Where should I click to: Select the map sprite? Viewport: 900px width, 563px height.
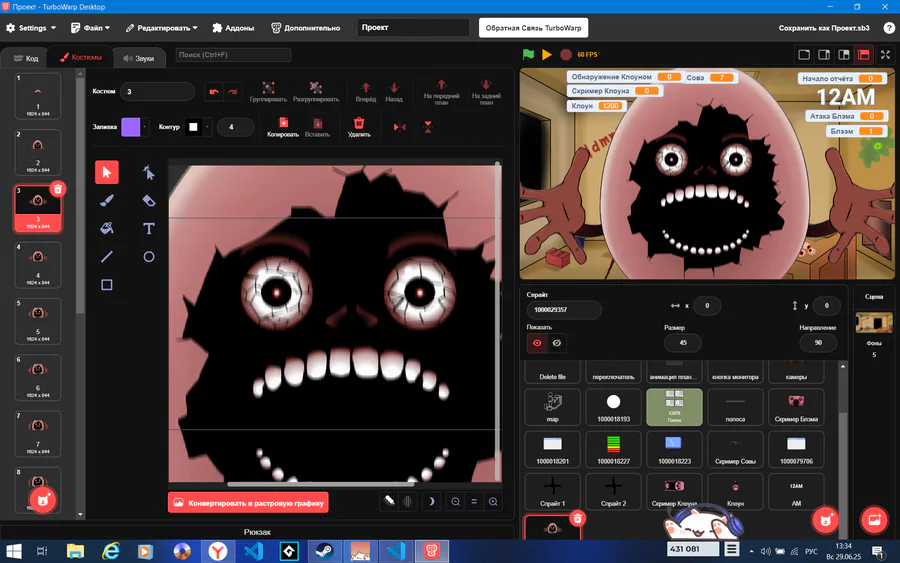(x=552, y=407)
